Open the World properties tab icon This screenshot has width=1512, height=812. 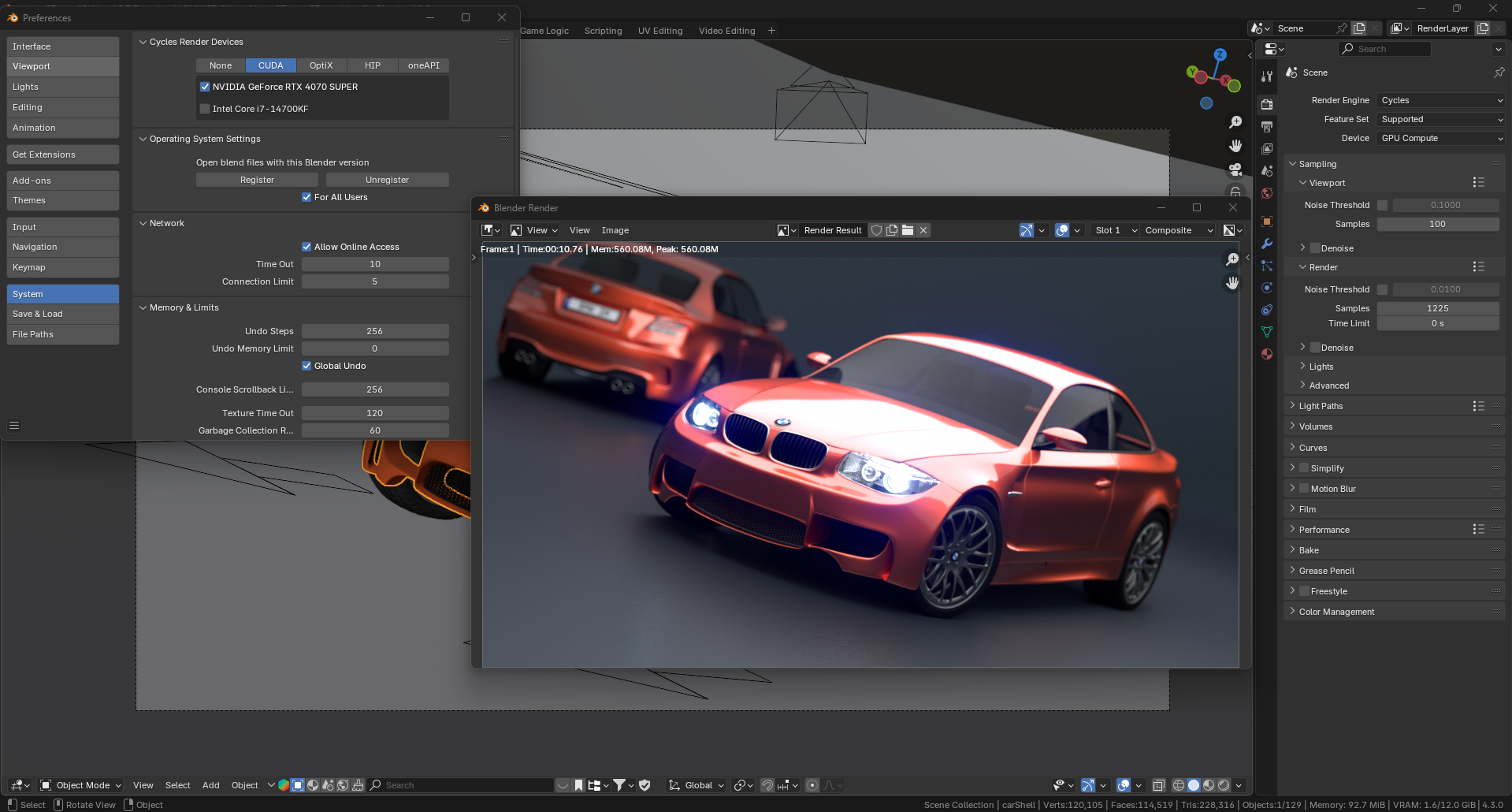tap(1267, 193)
